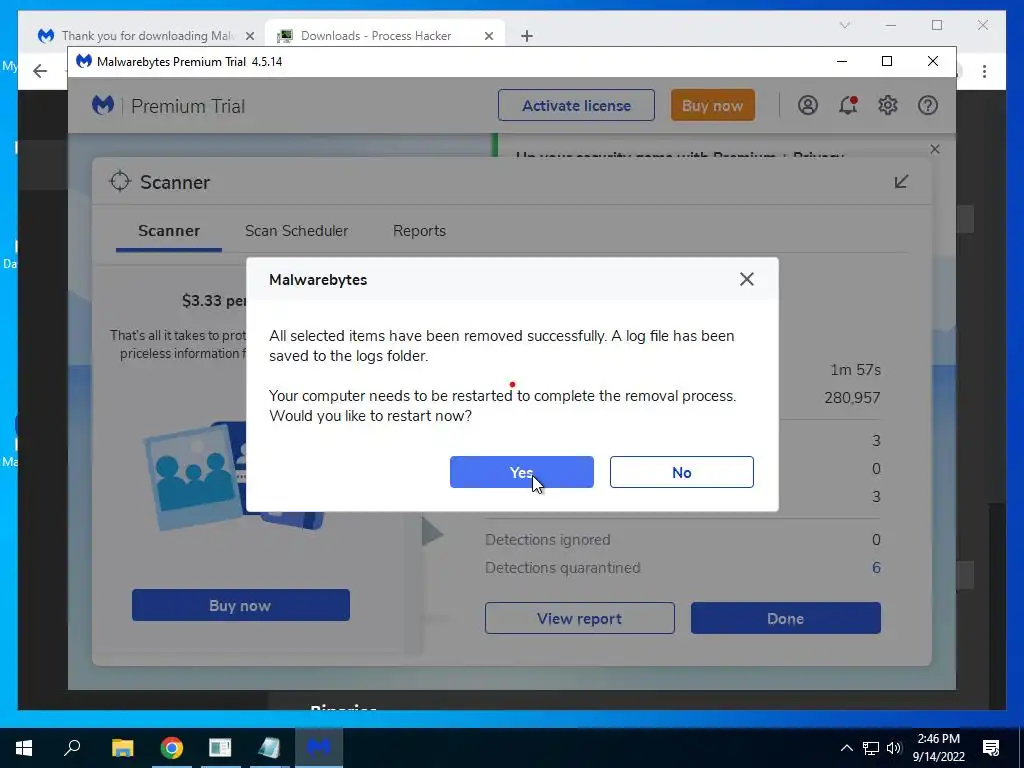Open volume control tray icon
This screenshot has width=1024, height=768.
(x=894, y=748)
